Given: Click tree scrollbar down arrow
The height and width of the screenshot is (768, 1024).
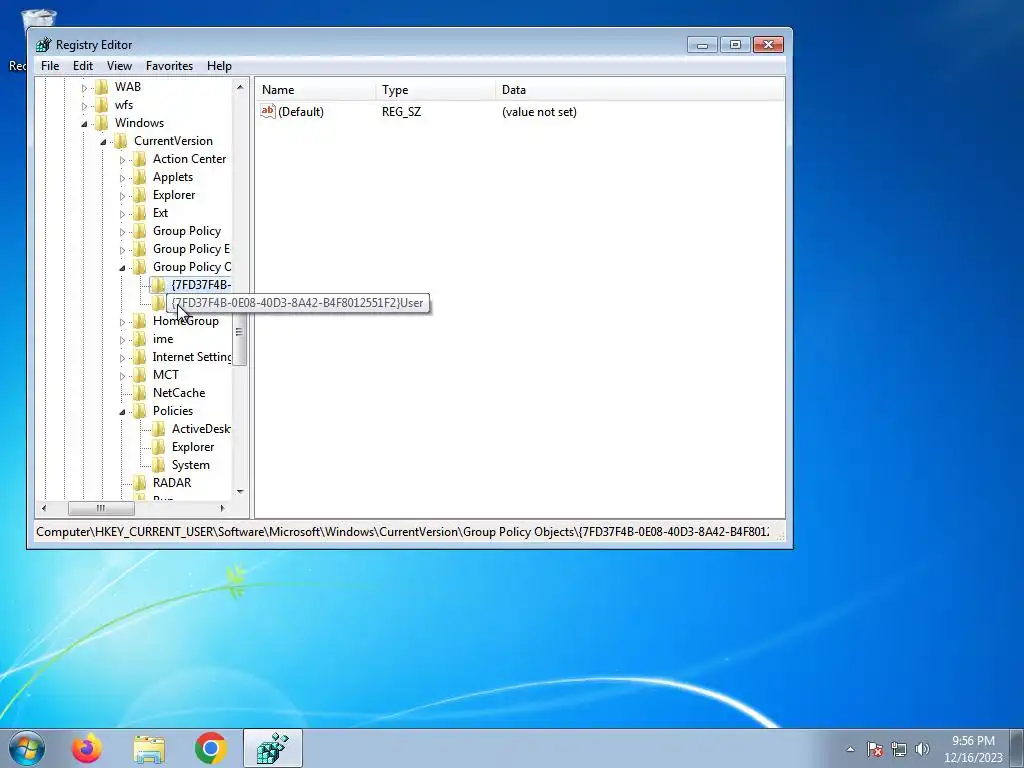Looking at the screenshot, I should click(x=240, y=492).
